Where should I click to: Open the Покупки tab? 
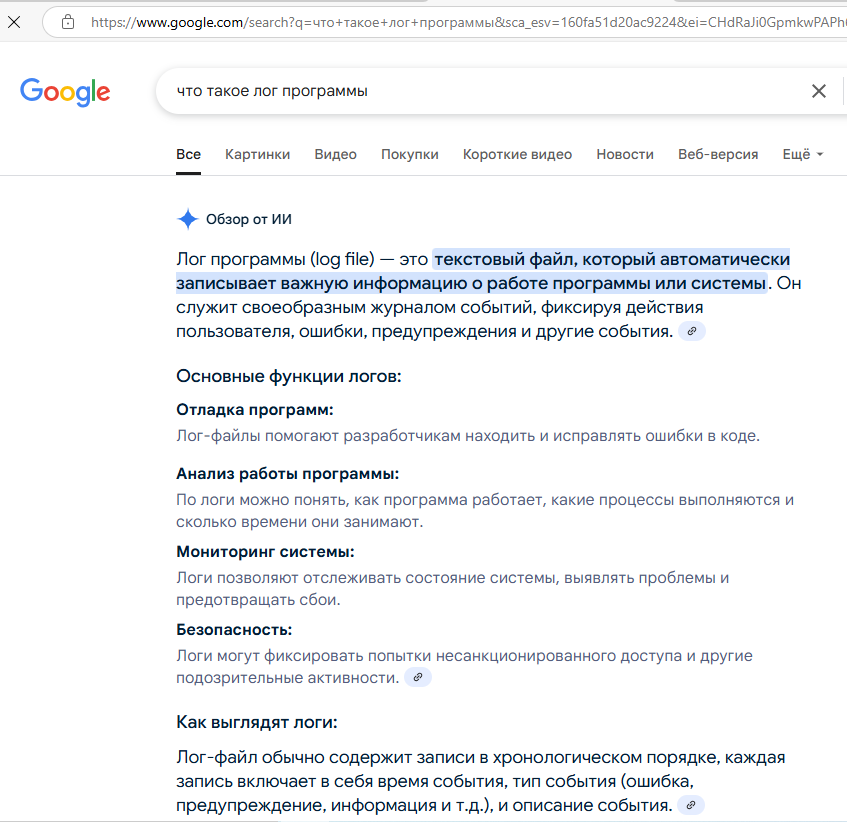click(x=410, y=154)
